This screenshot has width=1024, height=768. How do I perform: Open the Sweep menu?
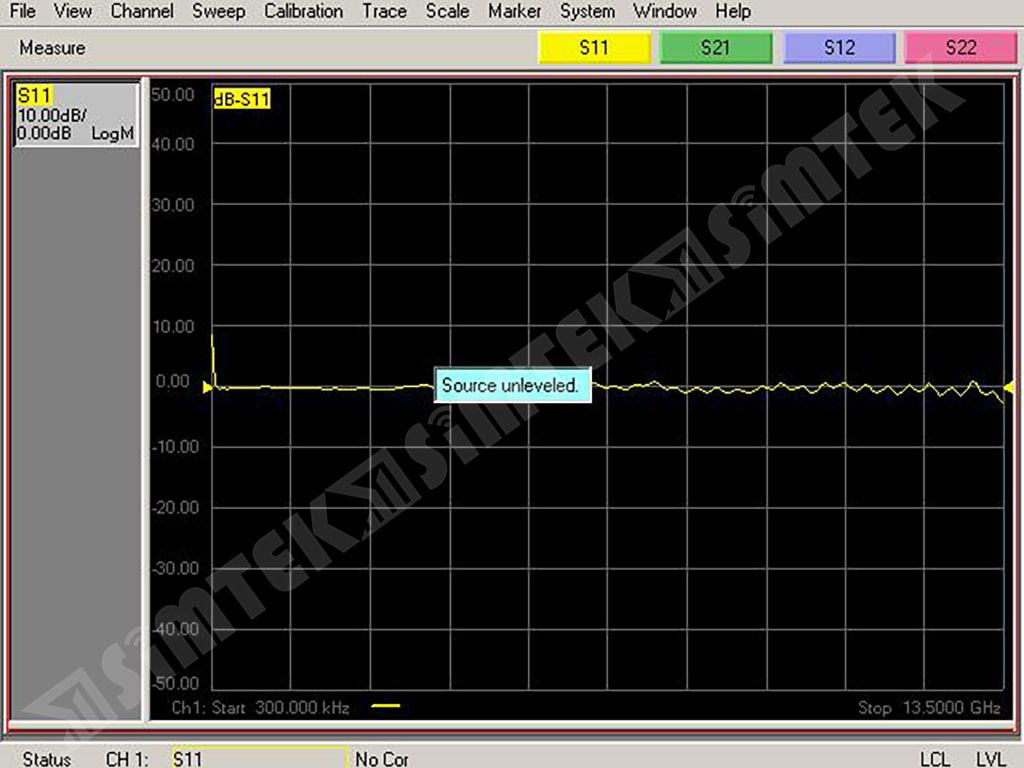pyautogui.click(x=219, y=11)
